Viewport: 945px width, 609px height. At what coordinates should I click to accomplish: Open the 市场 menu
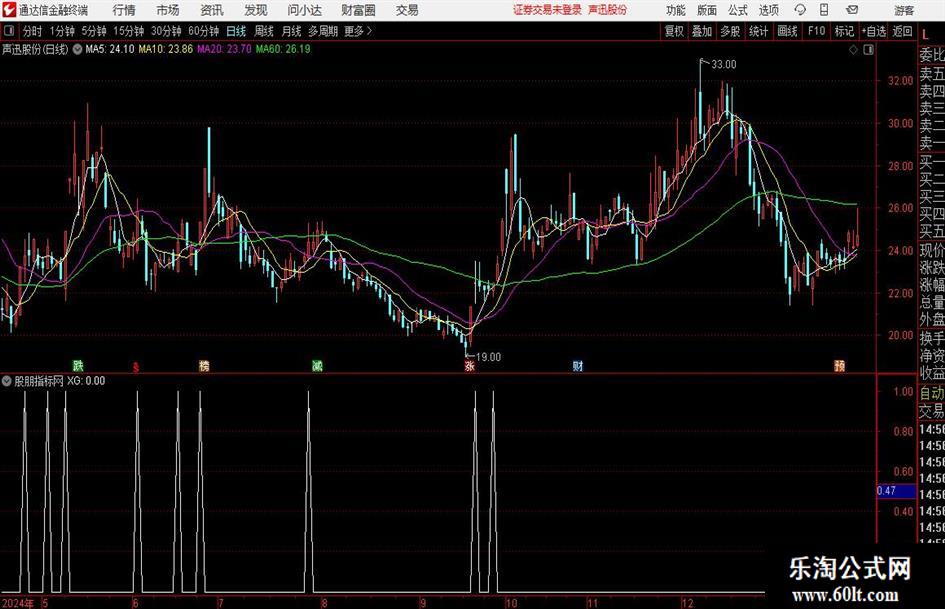pyautogui.click(x=168, y=10)
